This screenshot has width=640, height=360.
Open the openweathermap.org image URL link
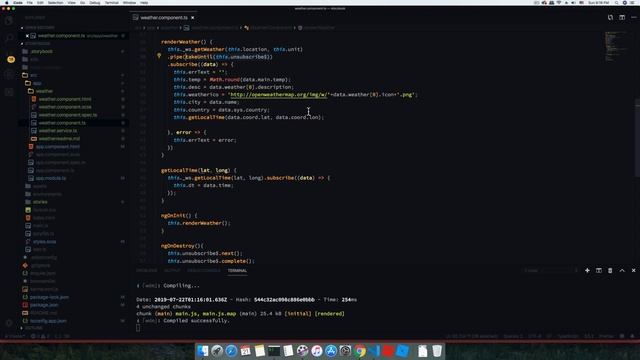pos(278,95)
